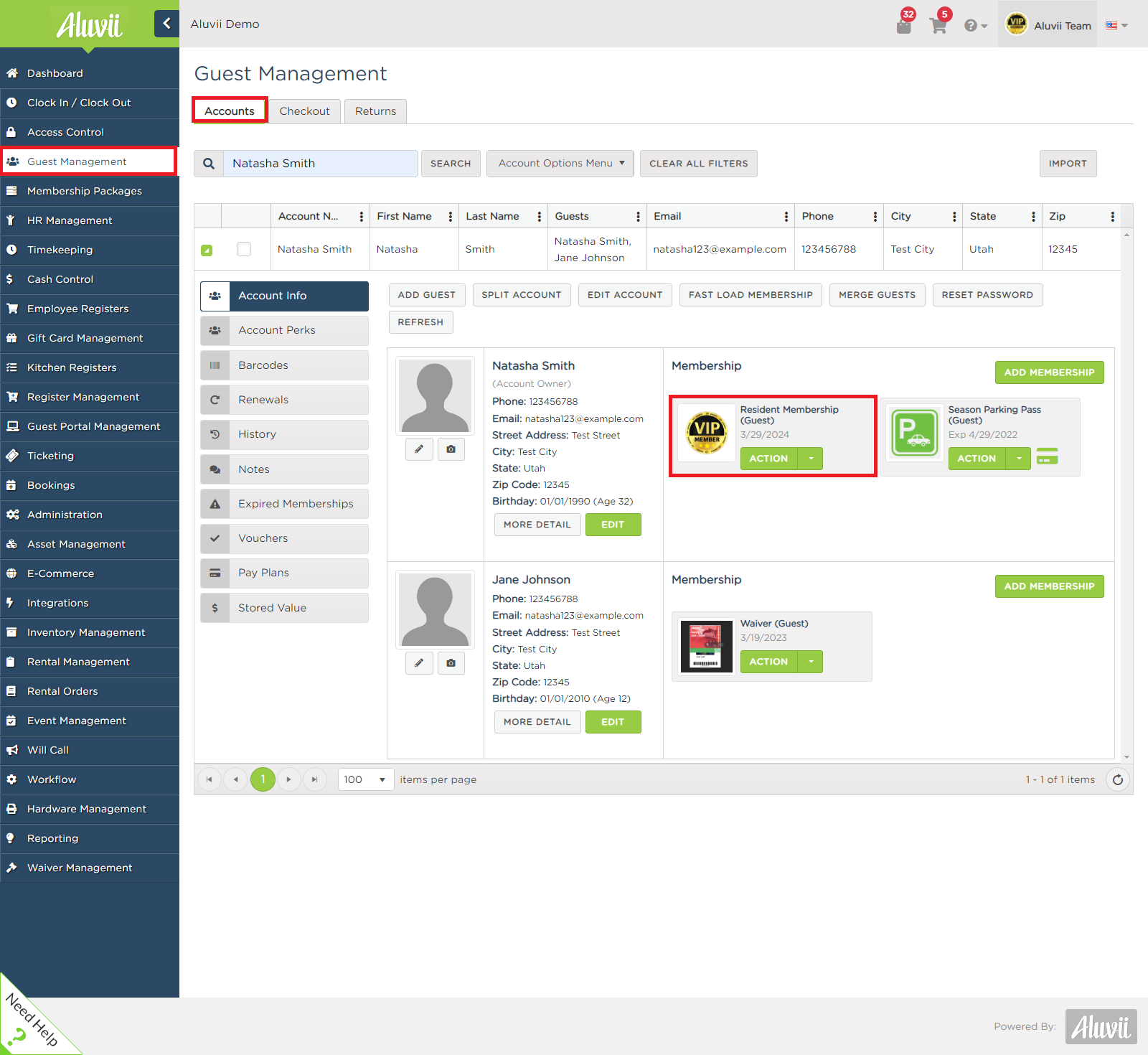Click CLEAR ALL FILTERS
Image resolution: width=1148 pixels, height=1055 pixels.
tap(699, 164)
